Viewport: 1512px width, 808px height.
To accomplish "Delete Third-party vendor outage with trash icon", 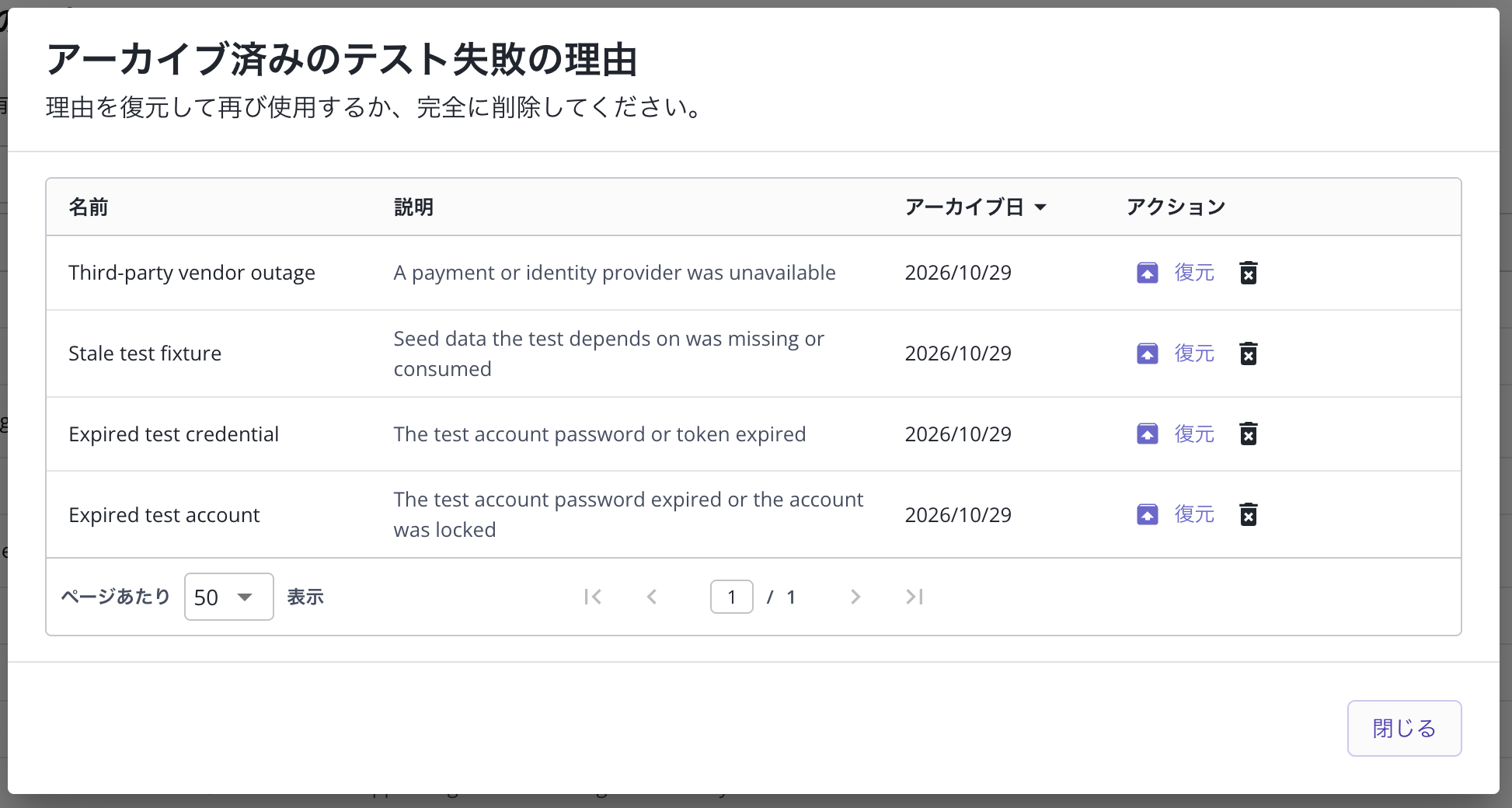I will click(1249, 273).
